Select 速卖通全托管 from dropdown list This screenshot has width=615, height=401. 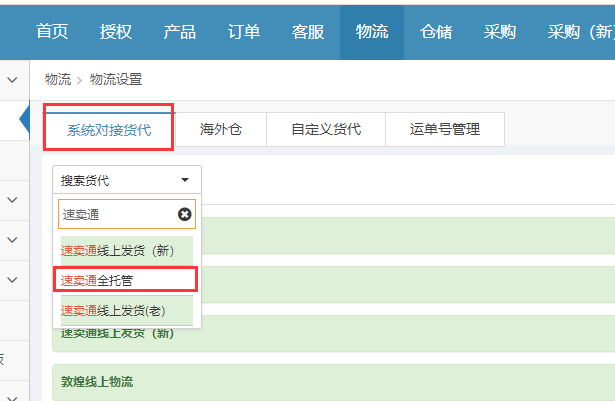click(125, 280)
